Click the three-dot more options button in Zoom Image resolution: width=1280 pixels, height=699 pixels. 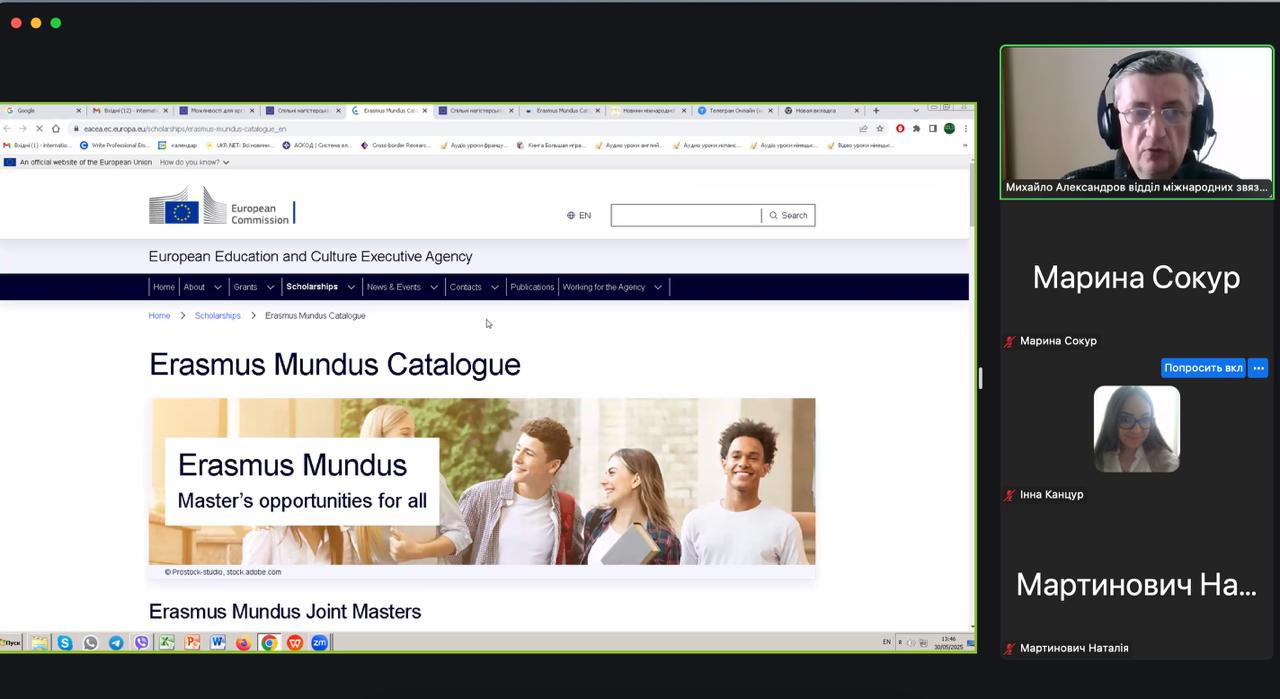pos(1258,368)
